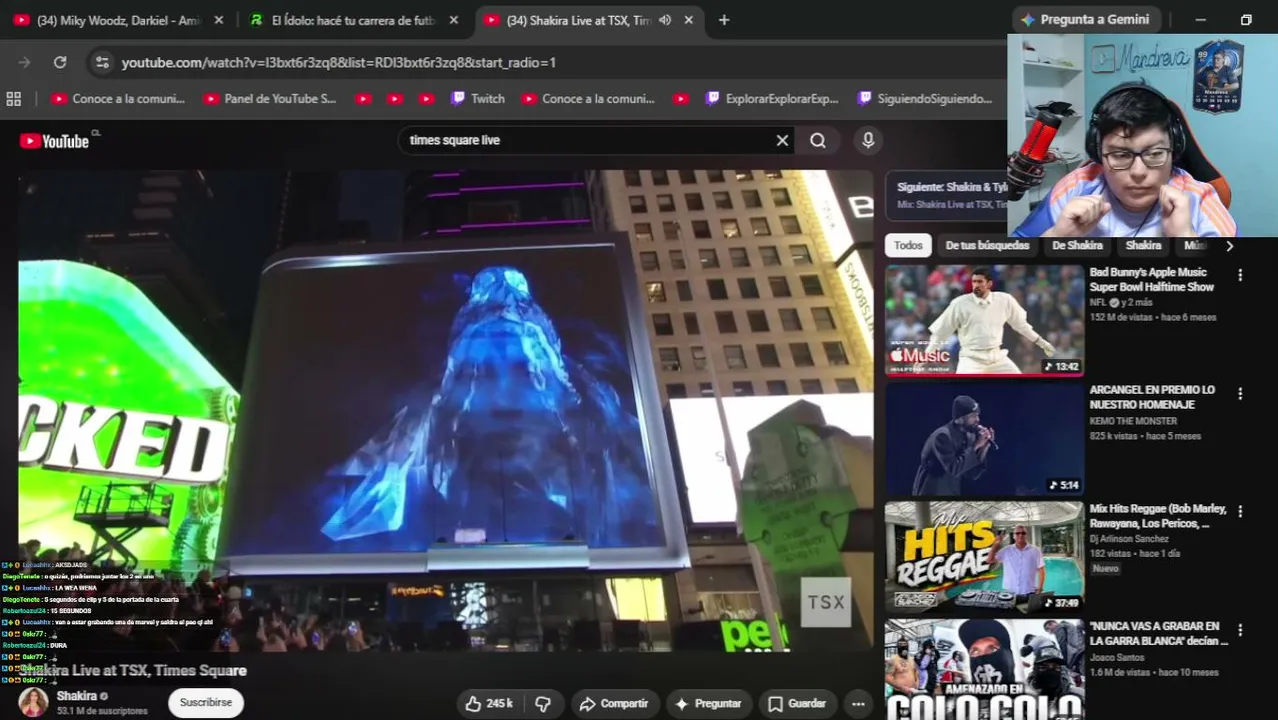Open ExplorarExplorarExp... bookmark
Image resolution: width=1278 pixels, height=720 pixels.
pyautogui.click(x=772, y=99)
